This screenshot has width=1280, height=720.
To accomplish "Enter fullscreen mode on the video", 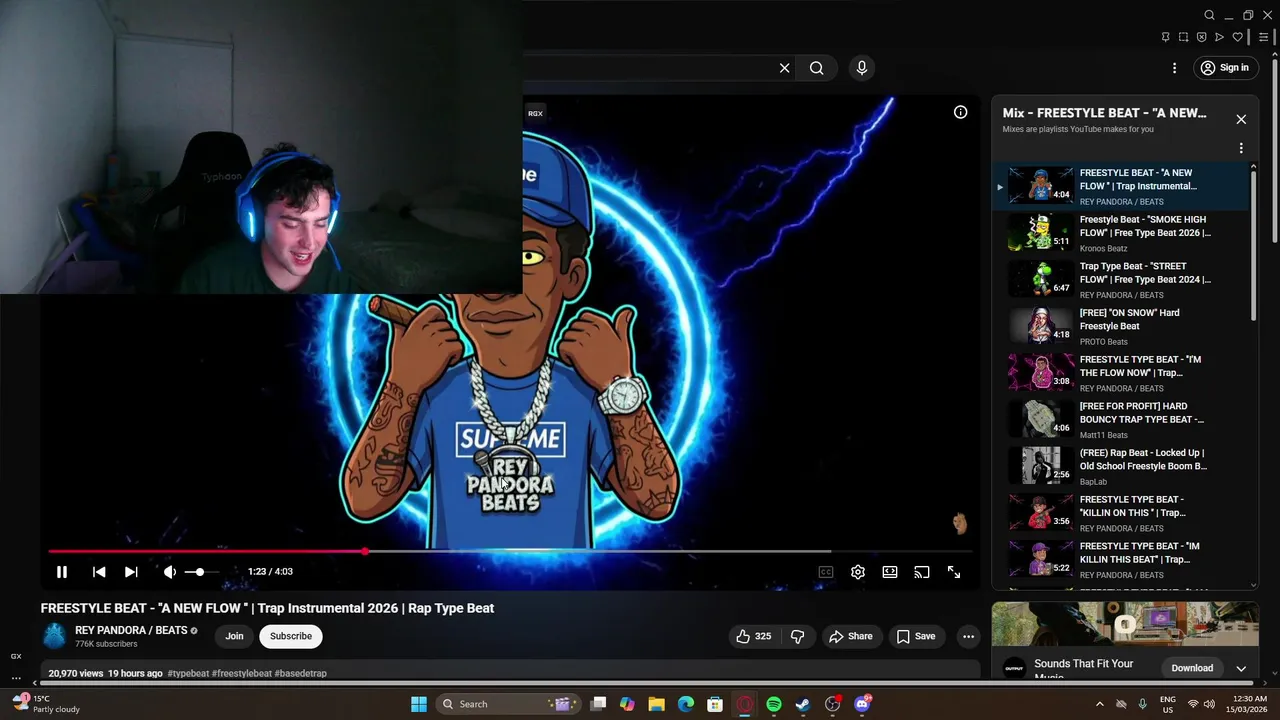I will 954,572.
